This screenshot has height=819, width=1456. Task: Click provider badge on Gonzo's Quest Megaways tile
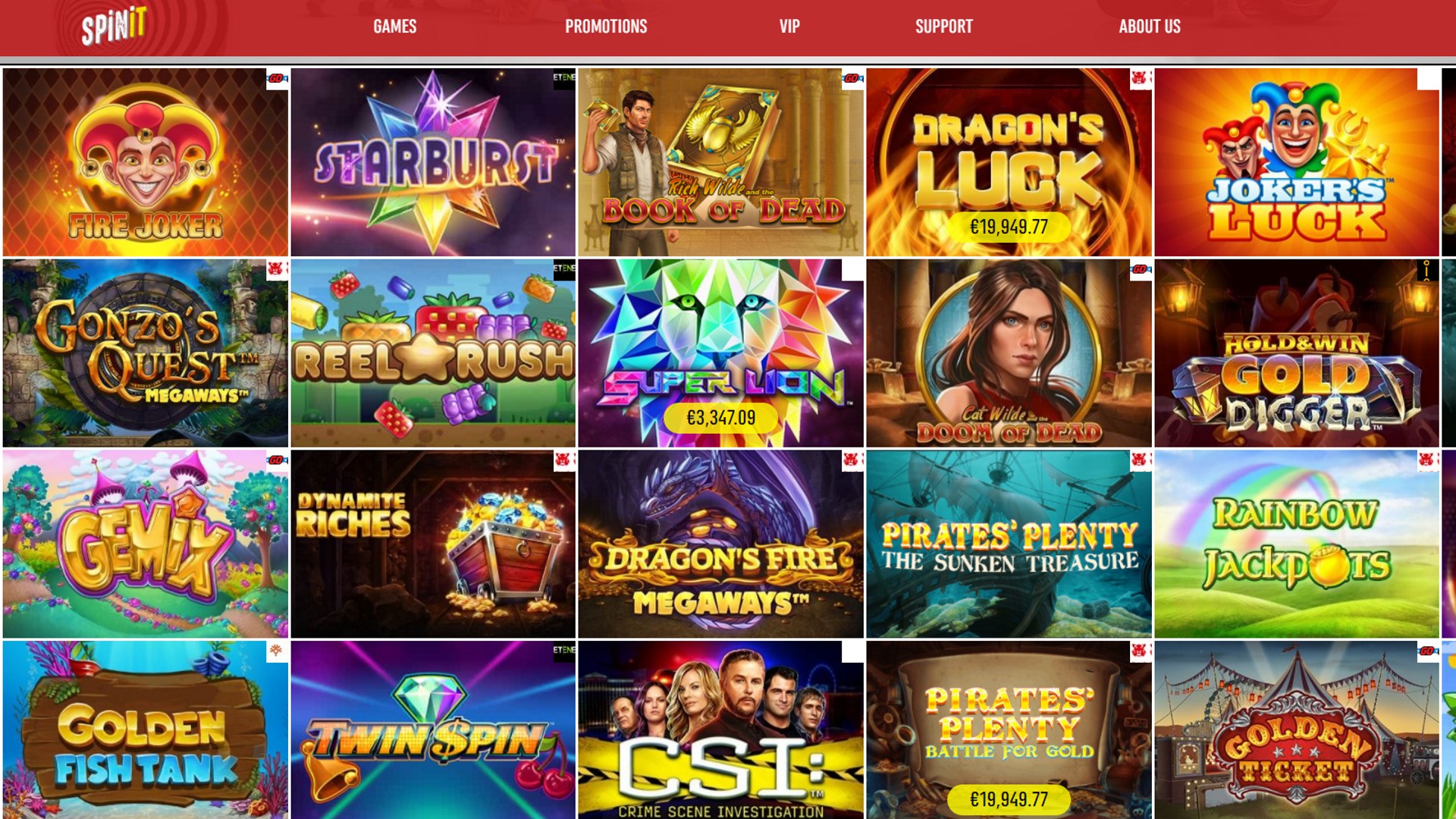[277, 270]
